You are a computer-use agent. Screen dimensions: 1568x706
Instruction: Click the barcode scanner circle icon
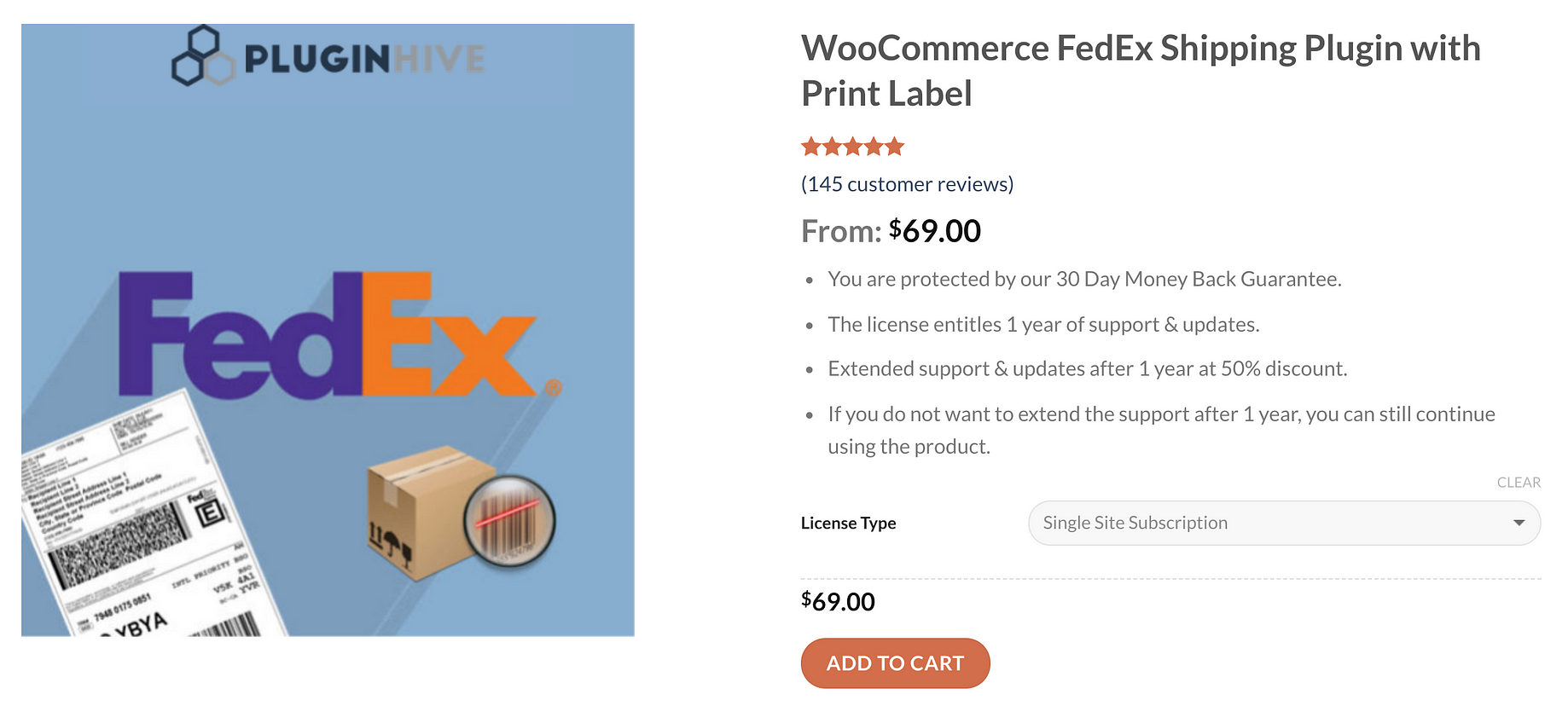coord(509,521)
